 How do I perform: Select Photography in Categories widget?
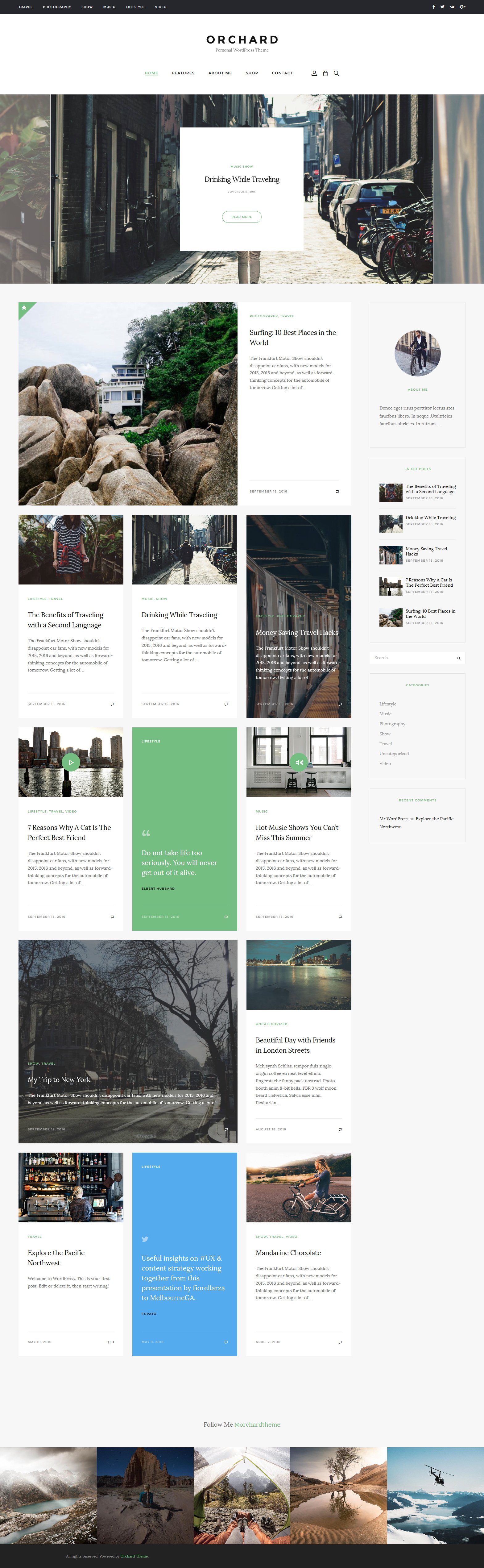pyautogui.click(x=392, y=724)
